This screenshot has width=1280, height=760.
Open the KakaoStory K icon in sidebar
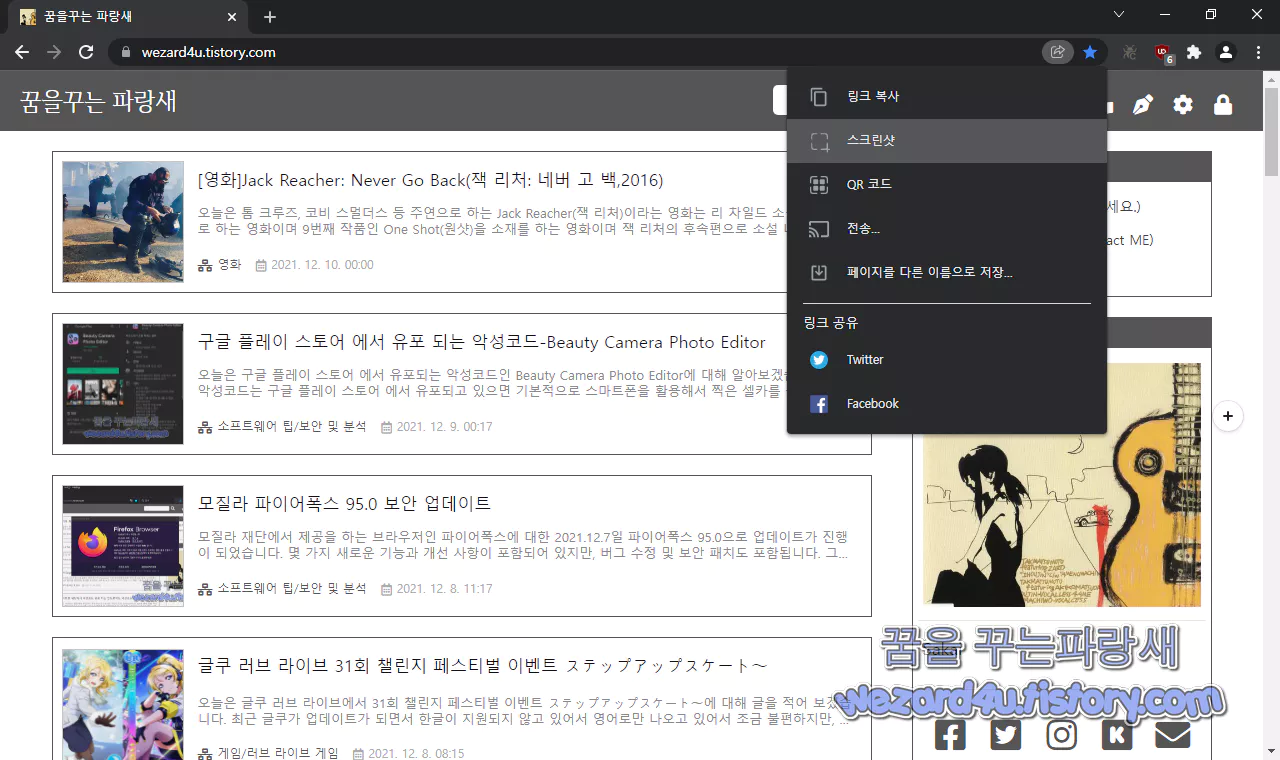(1117, 735)
